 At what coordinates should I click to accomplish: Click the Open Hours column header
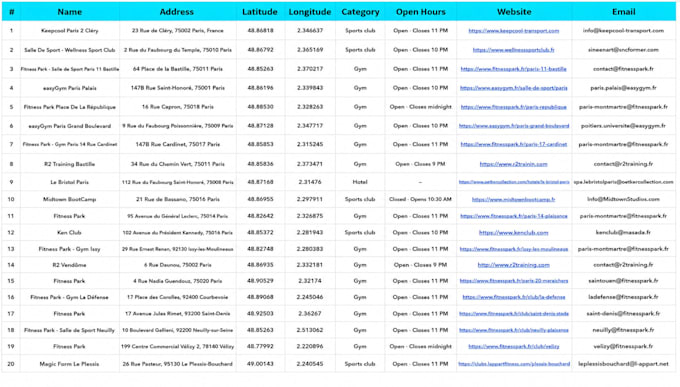[420, 12]
